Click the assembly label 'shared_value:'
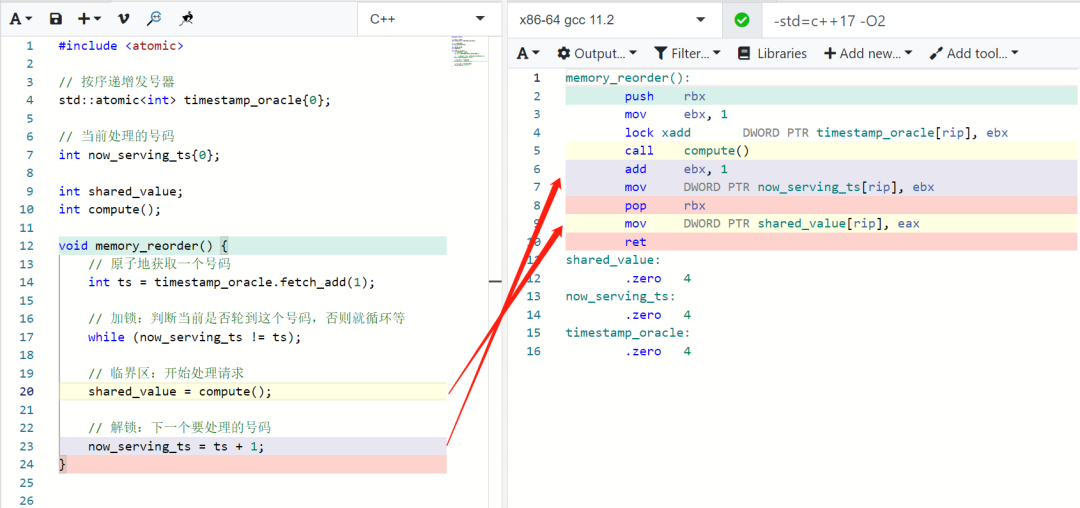This screenshot has height=508, width=1080. [613, 260]
